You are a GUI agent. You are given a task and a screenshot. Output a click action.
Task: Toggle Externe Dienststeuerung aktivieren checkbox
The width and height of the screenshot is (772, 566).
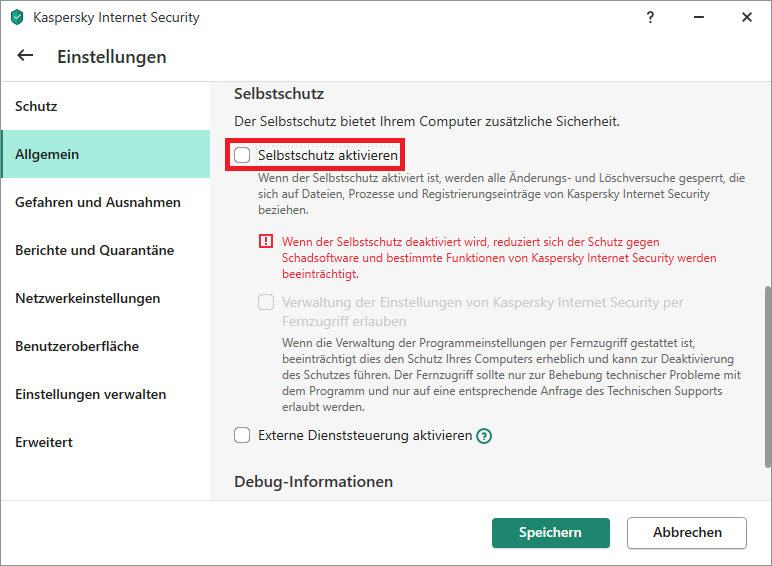tap(242, 435)
